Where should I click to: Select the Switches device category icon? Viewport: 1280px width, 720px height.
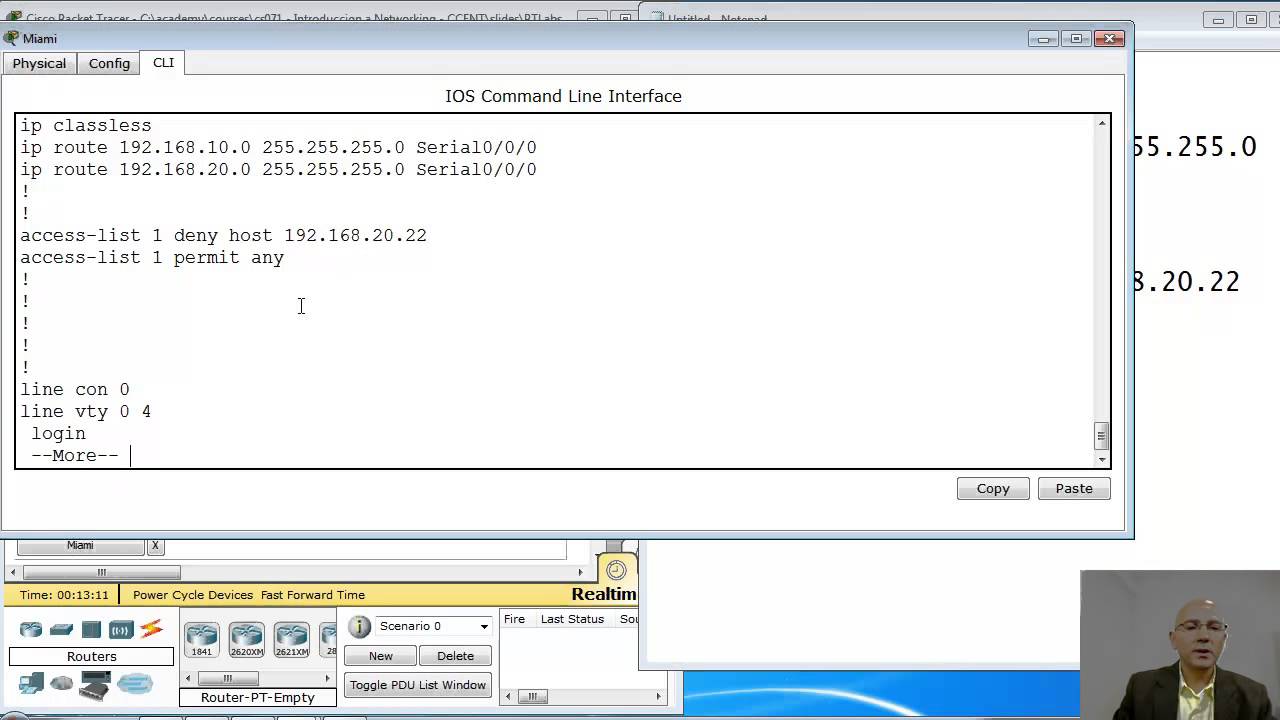pyautogui.click(x=62, y=629)
